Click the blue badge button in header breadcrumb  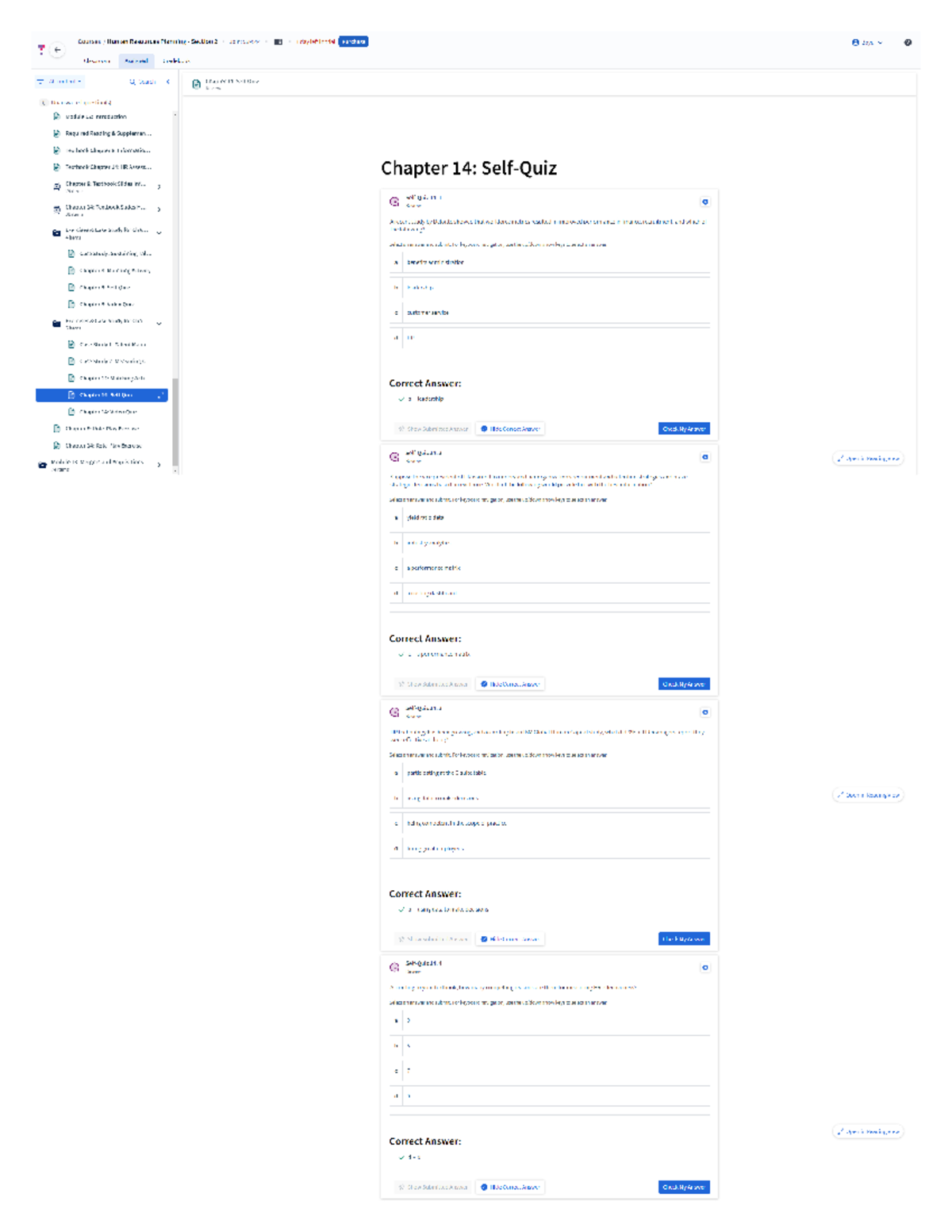353,41
